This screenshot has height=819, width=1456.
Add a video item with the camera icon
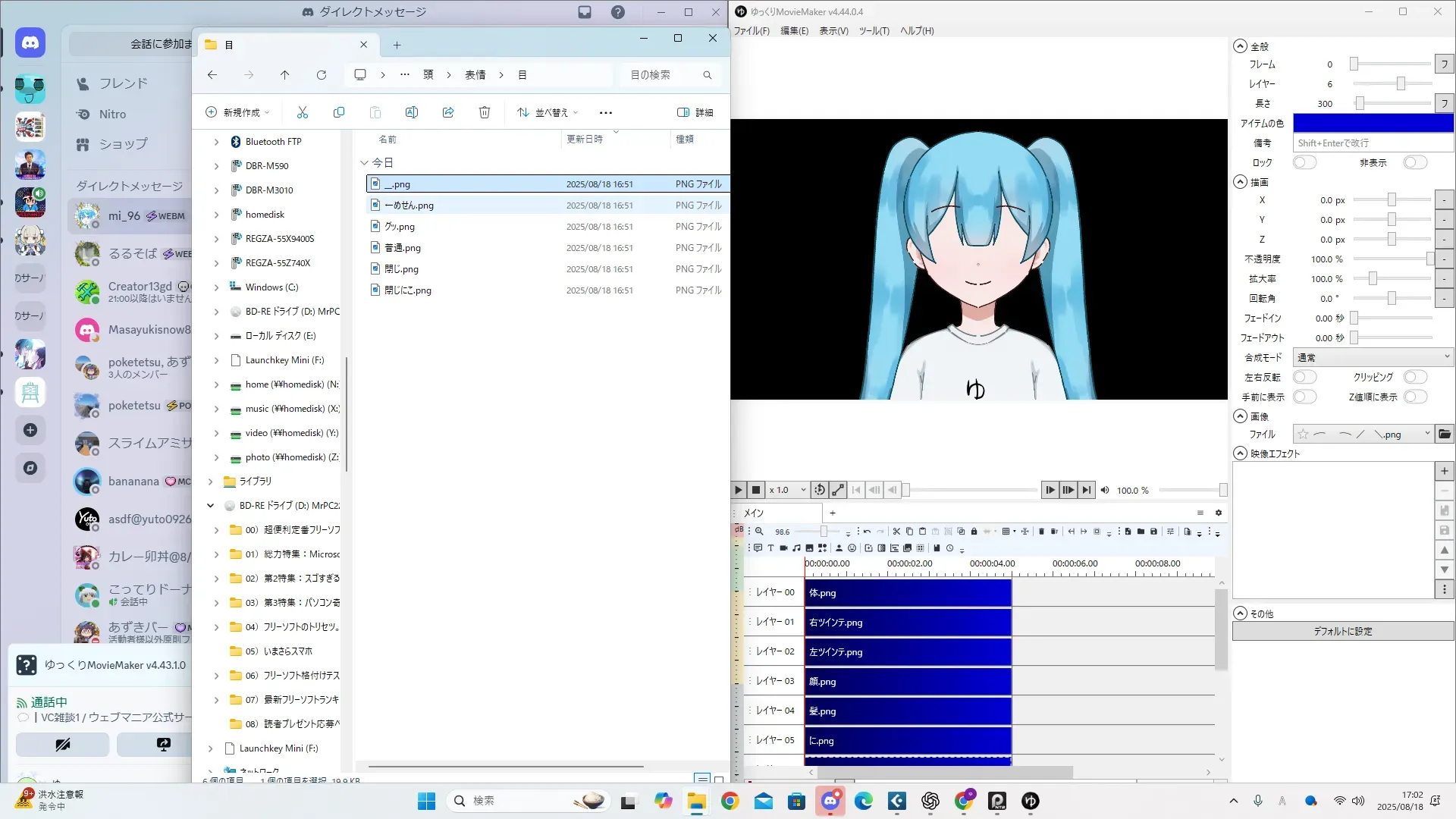[x=783, y=548]
